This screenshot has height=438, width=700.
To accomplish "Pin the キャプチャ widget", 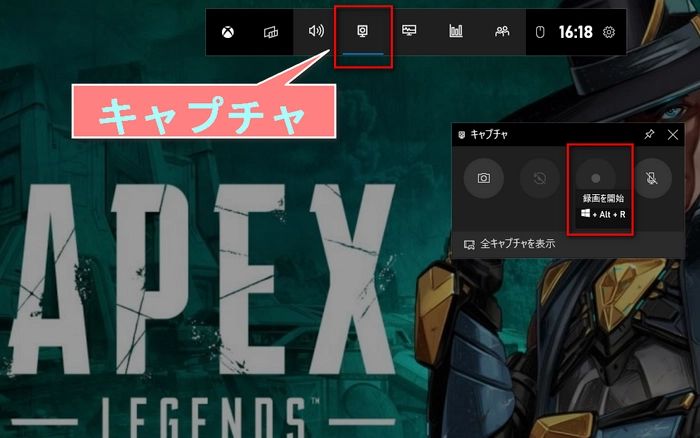I will pos(649,134).
